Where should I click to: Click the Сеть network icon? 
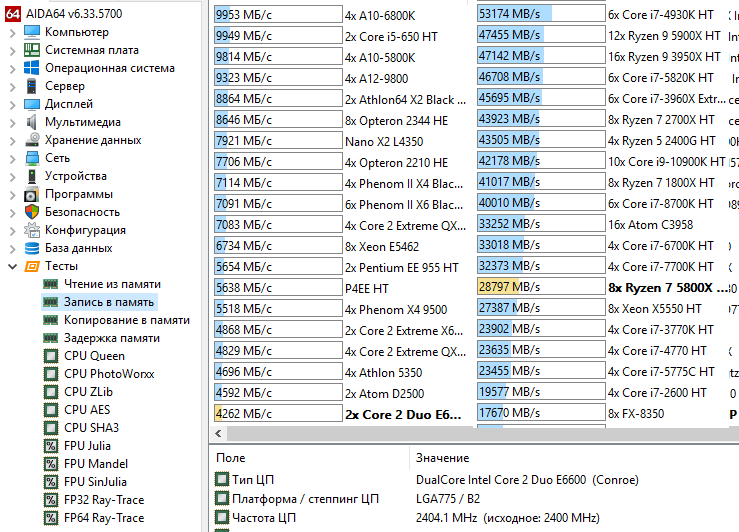[x=32, y=158]
